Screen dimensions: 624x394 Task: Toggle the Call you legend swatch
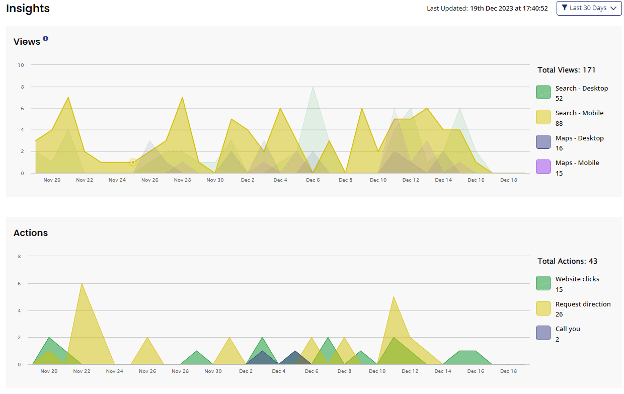click(x=543, y=333)
